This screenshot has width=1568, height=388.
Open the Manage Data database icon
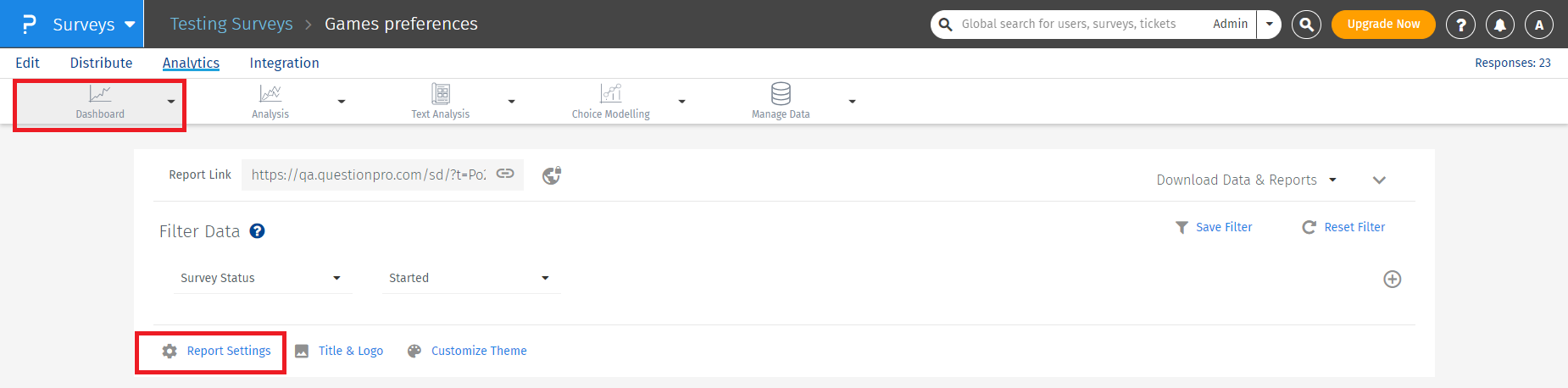click(781, 94)
